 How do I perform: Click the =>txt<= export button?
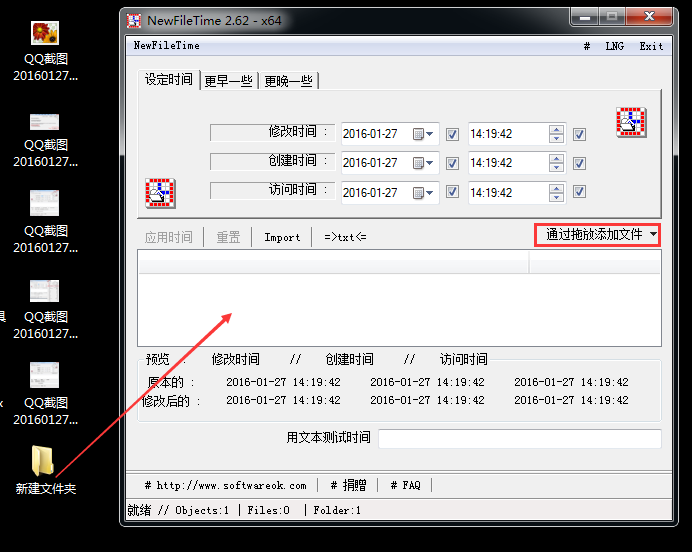[x=345, y=237]
